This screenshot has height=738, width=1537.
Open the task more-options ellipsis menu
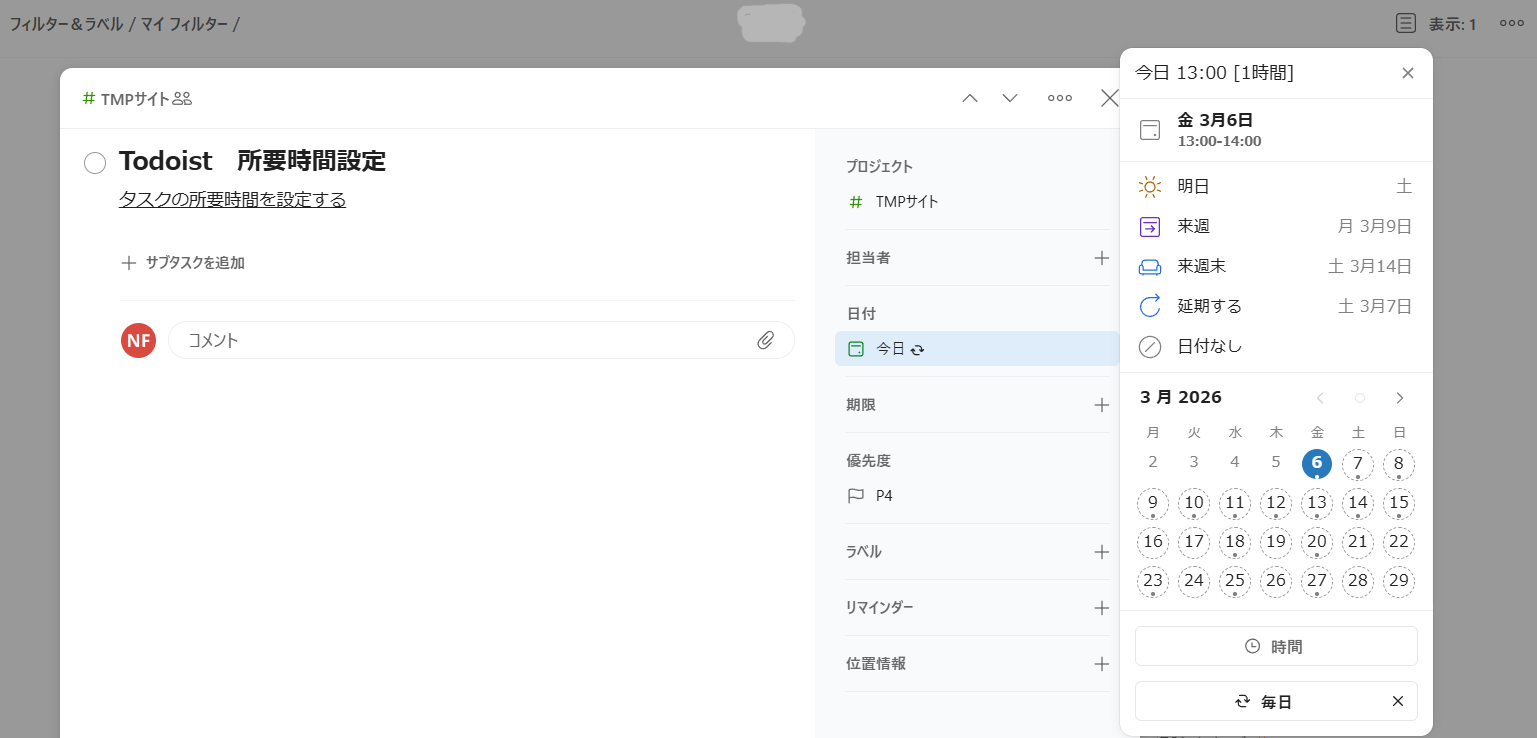1059,98
